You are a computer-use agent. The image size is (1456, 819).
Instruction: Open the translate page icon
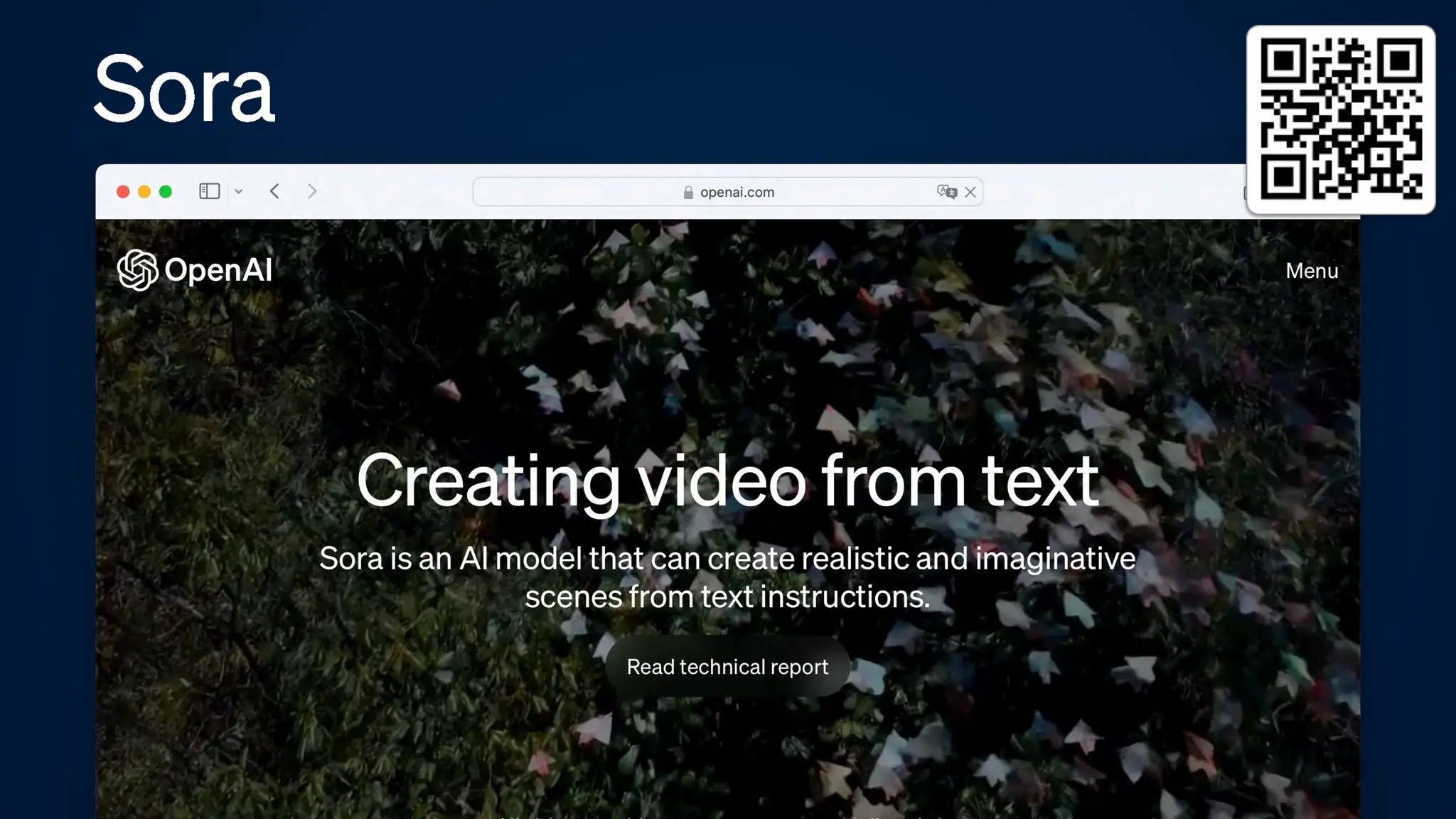946,192
